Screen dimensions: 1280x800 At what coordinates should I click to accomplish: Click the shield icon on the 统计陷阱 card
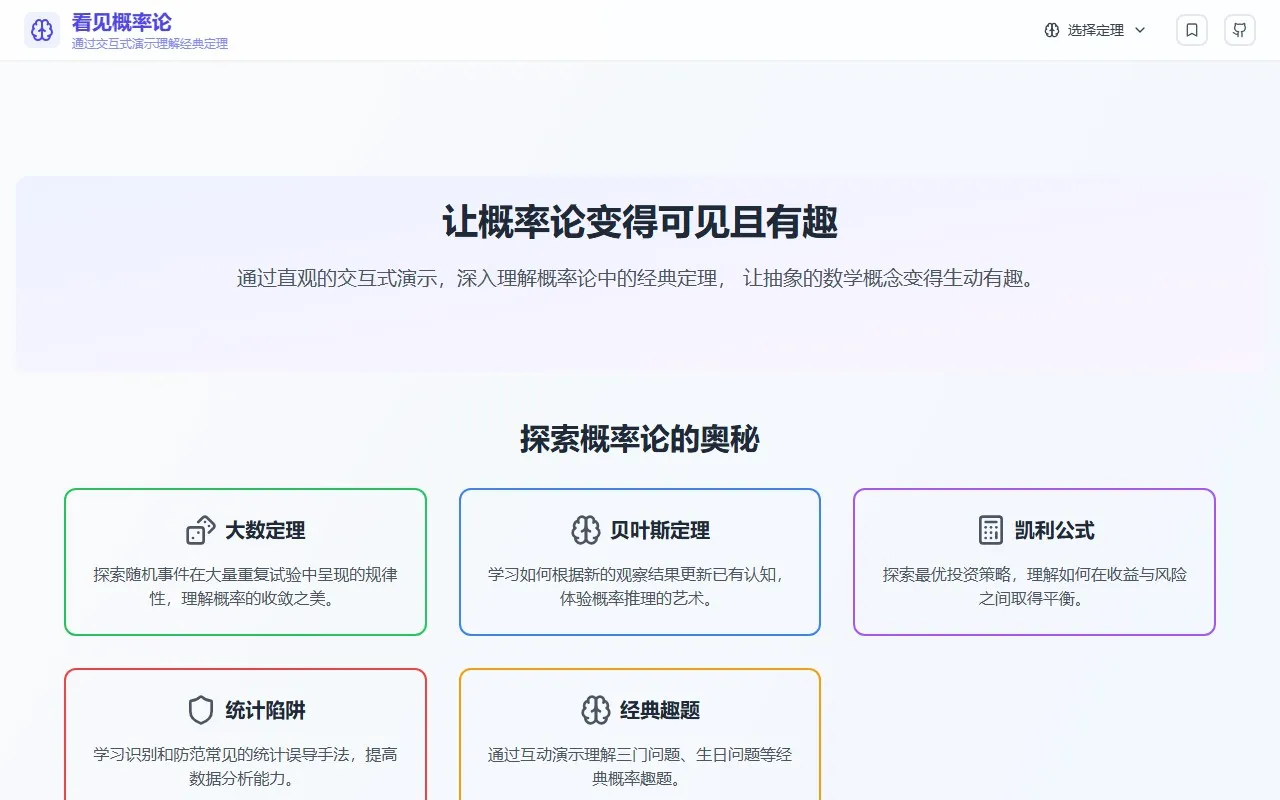tap(201, 710)
